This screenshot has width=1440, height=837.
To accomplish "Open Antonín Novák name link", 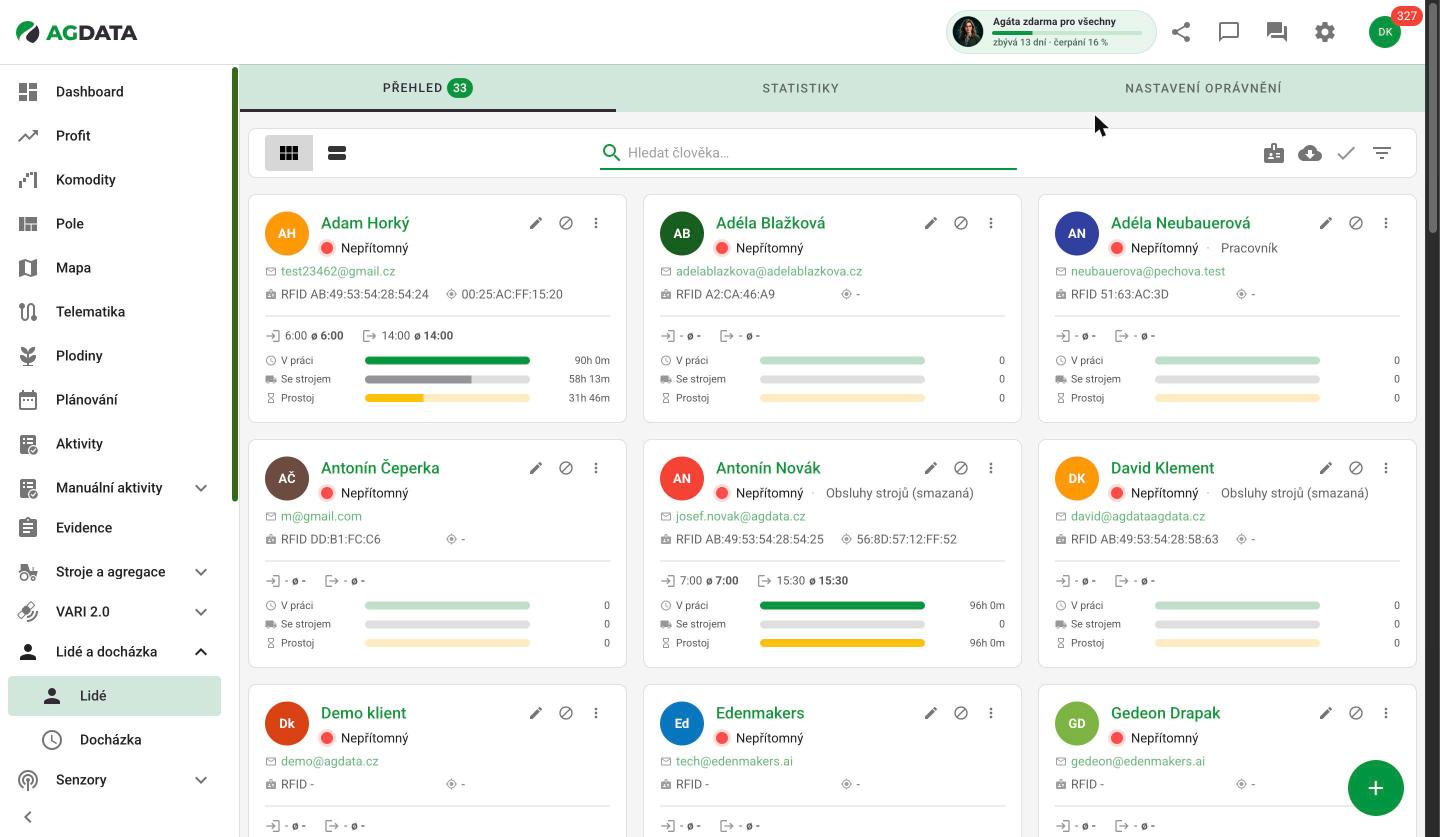I will 768,468.
